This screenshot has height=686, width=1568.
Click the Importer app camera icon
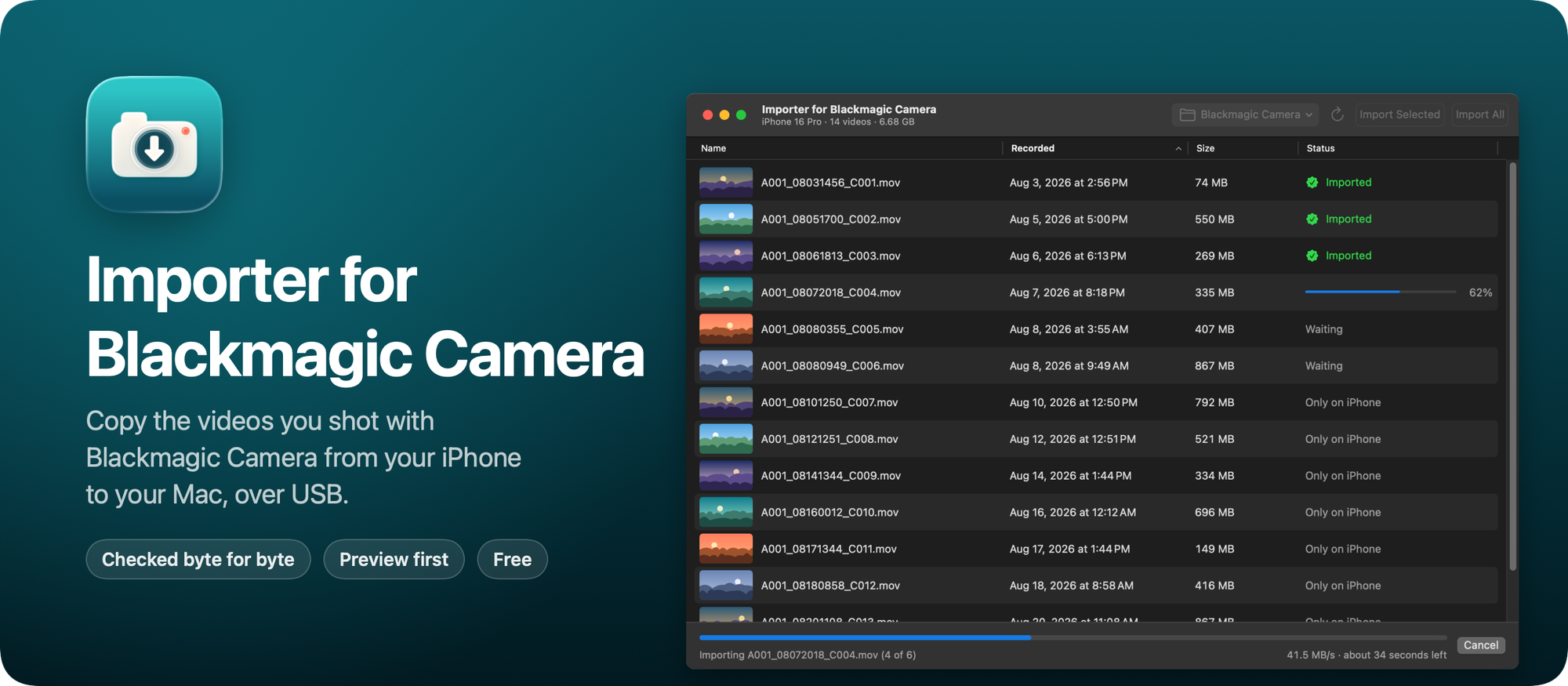(x=154, y=144)
